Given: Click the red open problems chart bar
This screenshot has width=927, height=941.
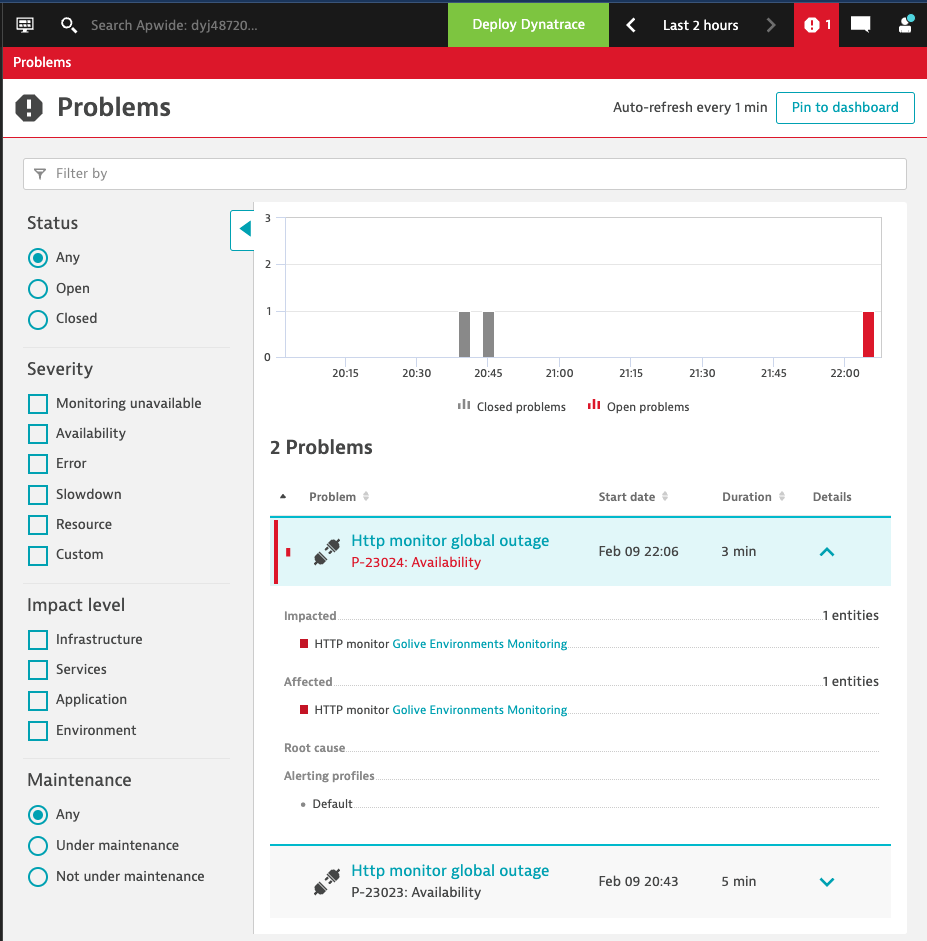Looking at the screenshot, I should coord(868,334).
